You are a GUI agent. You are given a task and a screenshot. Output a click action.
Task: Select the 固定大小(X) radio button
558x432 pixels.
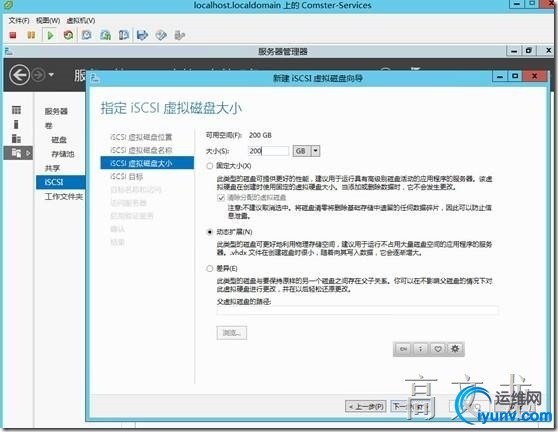[x=210, y=166]
